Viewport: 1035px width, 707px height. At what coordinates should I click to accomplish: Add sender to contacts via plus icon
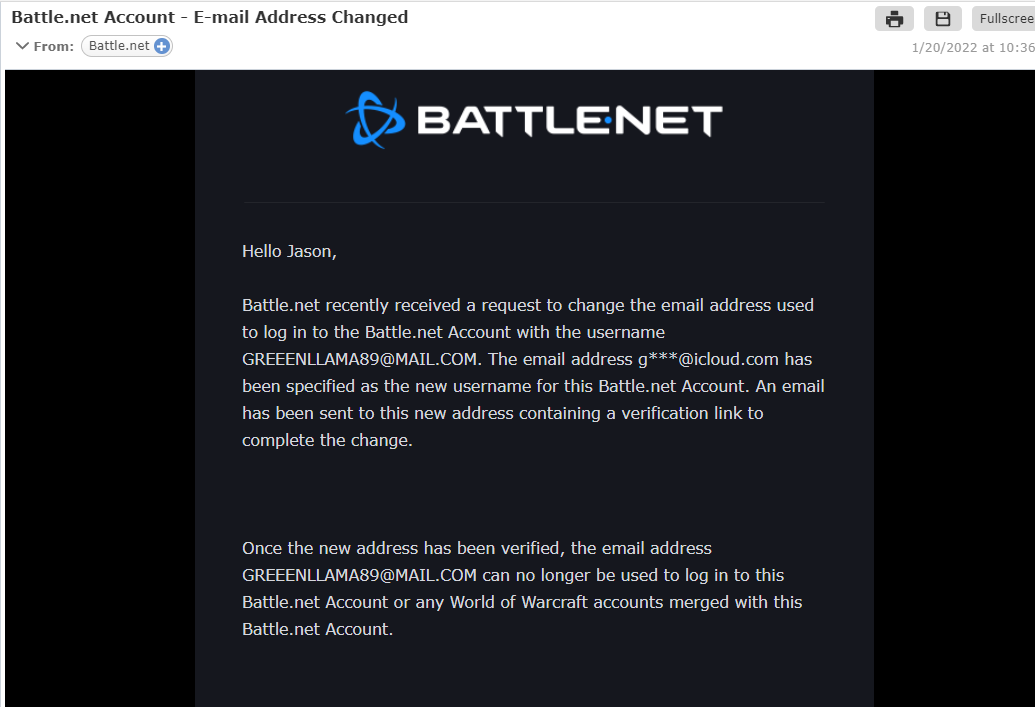pyautogui.click(x=162, y=46)
